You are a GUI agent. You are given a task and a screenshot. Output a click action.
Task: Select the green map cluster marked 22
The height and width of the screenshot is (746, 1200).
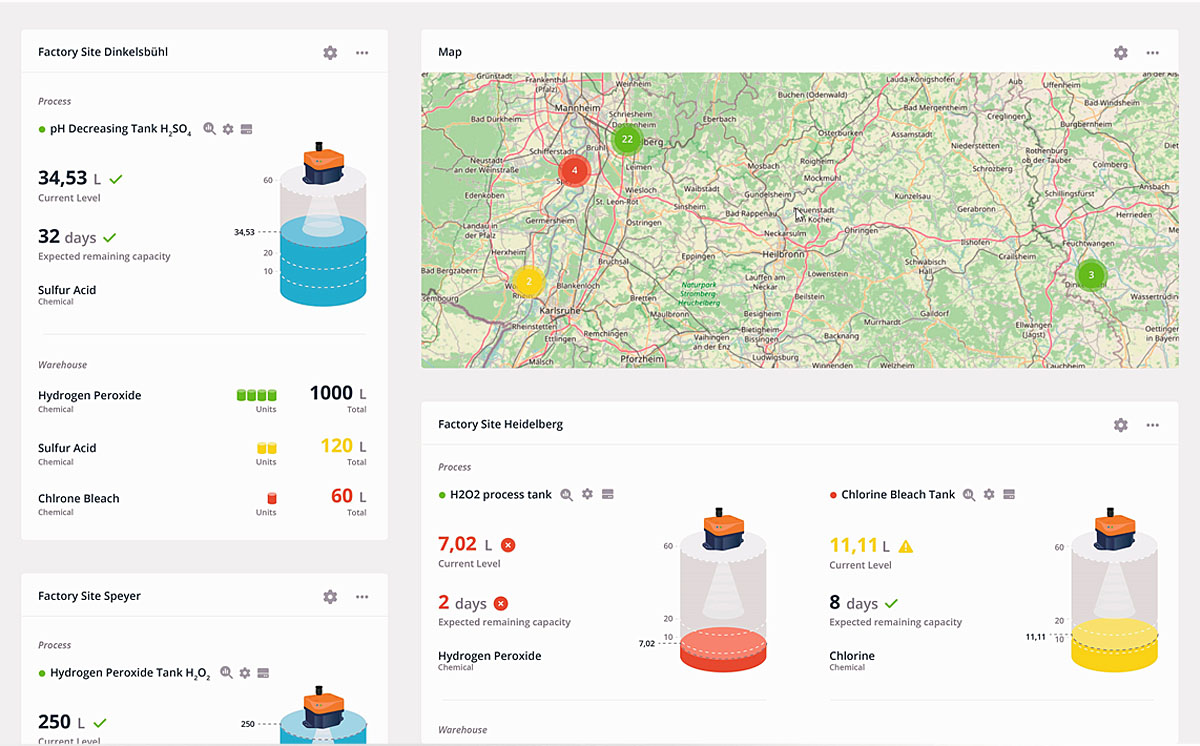pyautogui.click(x=627, y=139)
